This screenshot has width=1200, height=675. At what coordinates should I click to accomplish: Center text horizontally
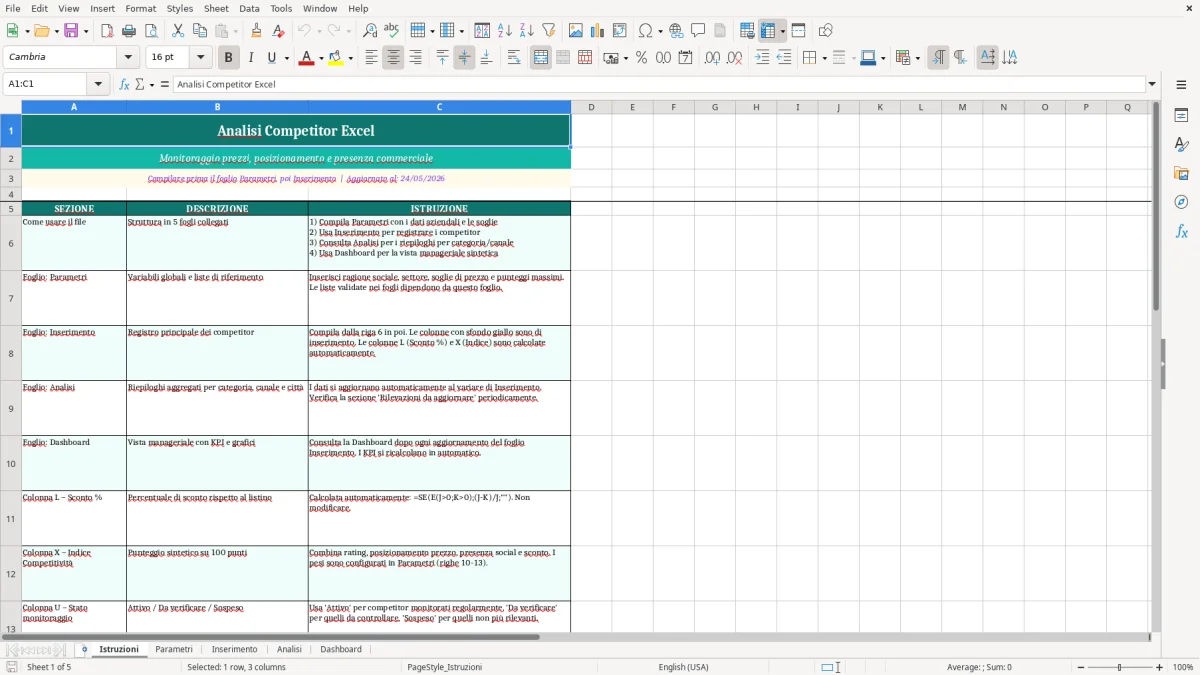393,58
